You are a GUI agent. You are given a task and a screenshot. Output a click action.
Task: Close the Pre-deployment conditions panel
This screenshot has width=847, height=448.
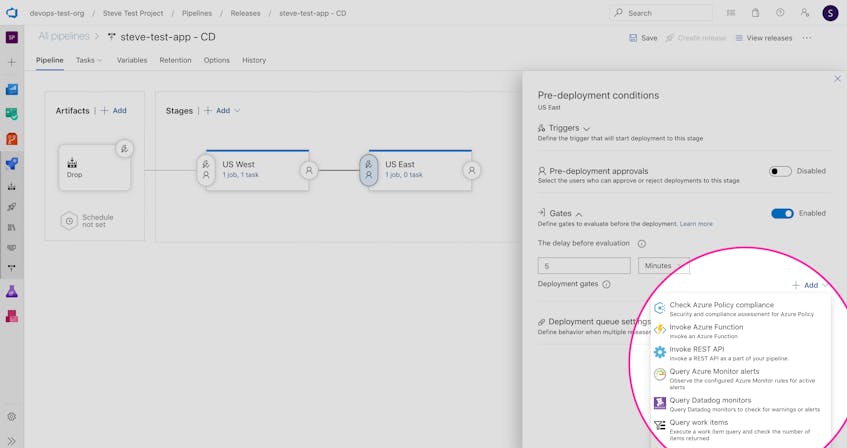[x=837, y=79]
